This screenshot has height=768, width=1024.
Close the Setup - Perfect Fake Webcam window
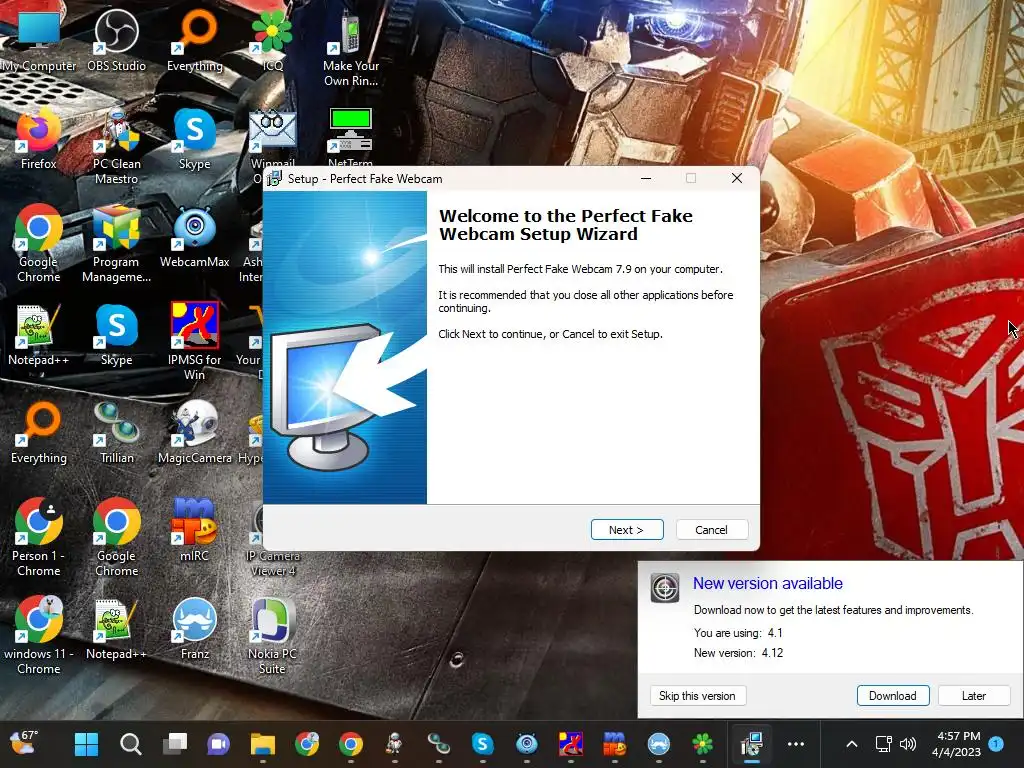737,178
